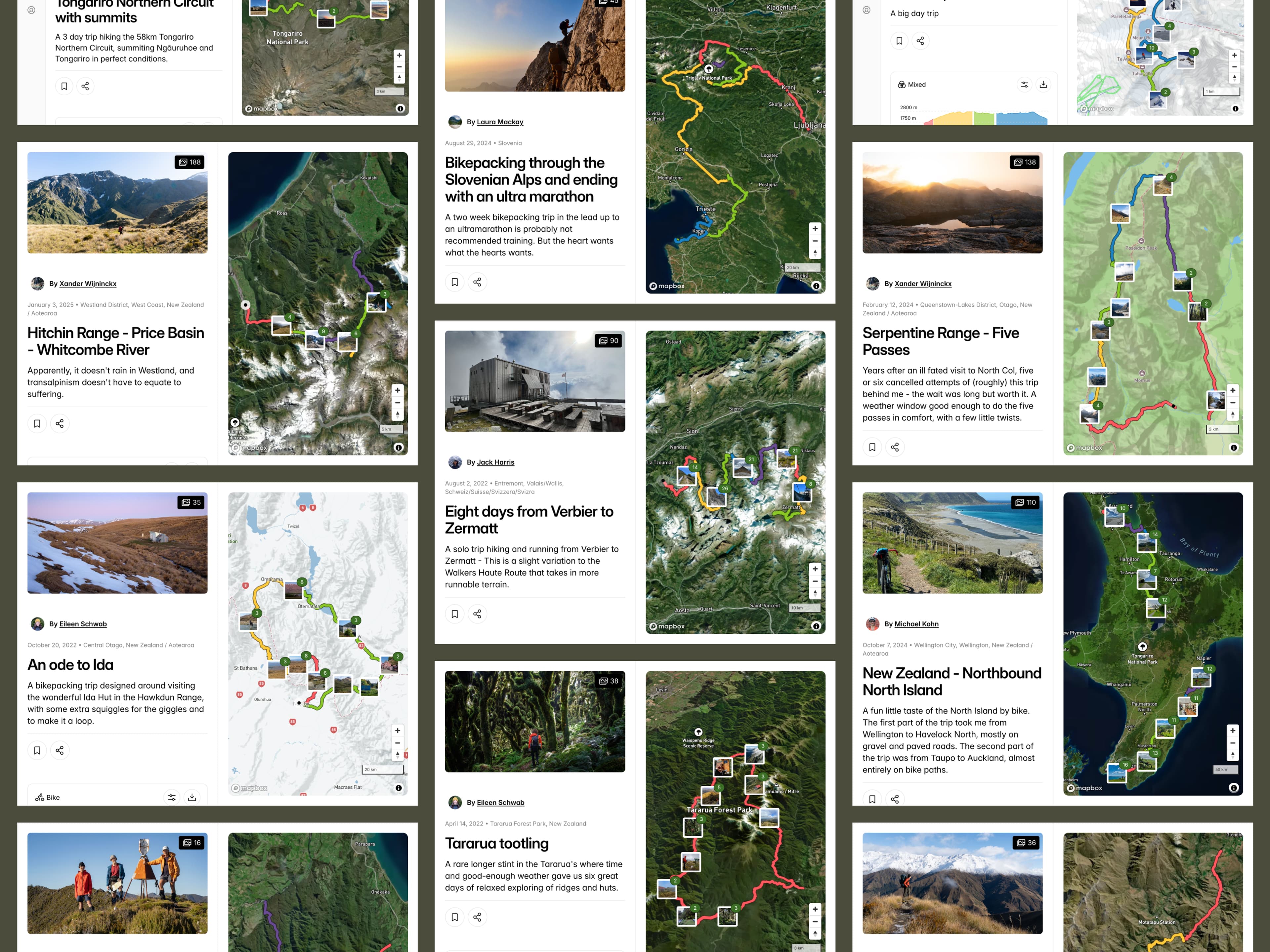Open Michael Kohn's author profile
Image resolution: width=1270 pixels, height=952 pixels.
tap(916, 624)
